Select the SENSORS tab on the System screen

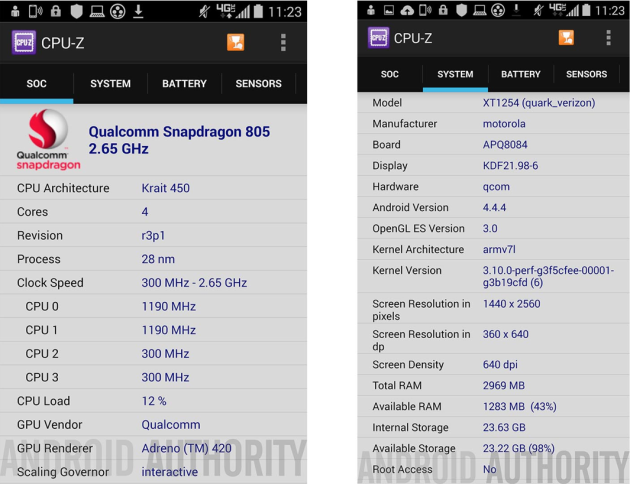point(586,74)
